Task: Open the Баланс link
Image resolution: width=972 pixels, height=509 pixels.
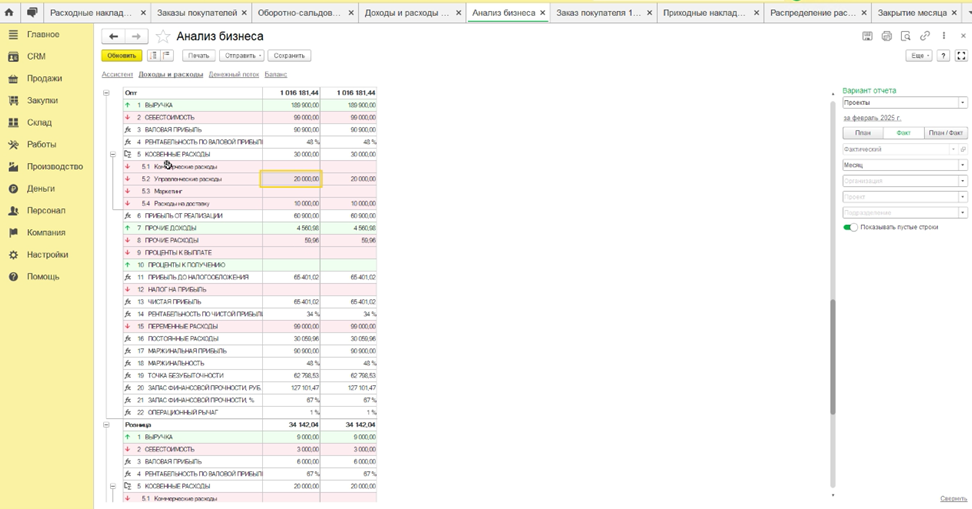Action: click(276, 74)
